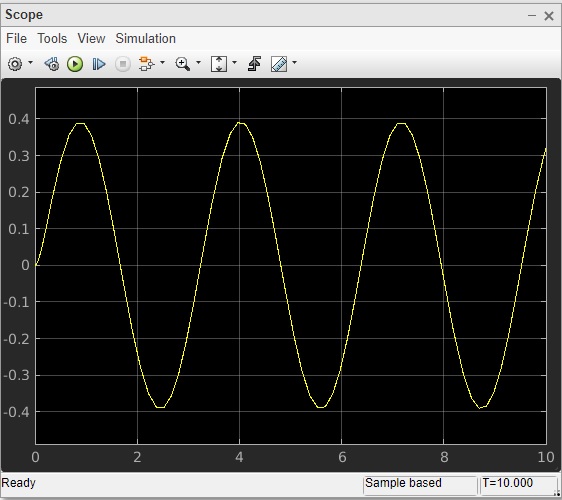
Task: Open the Cursor Measurements ruler icon
Action: [x=279, y=64]
